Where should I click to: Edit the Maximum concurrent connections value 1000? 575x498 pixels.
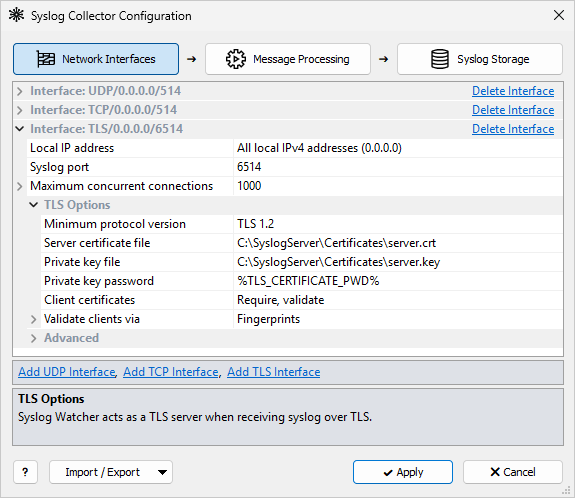[398, 186]
